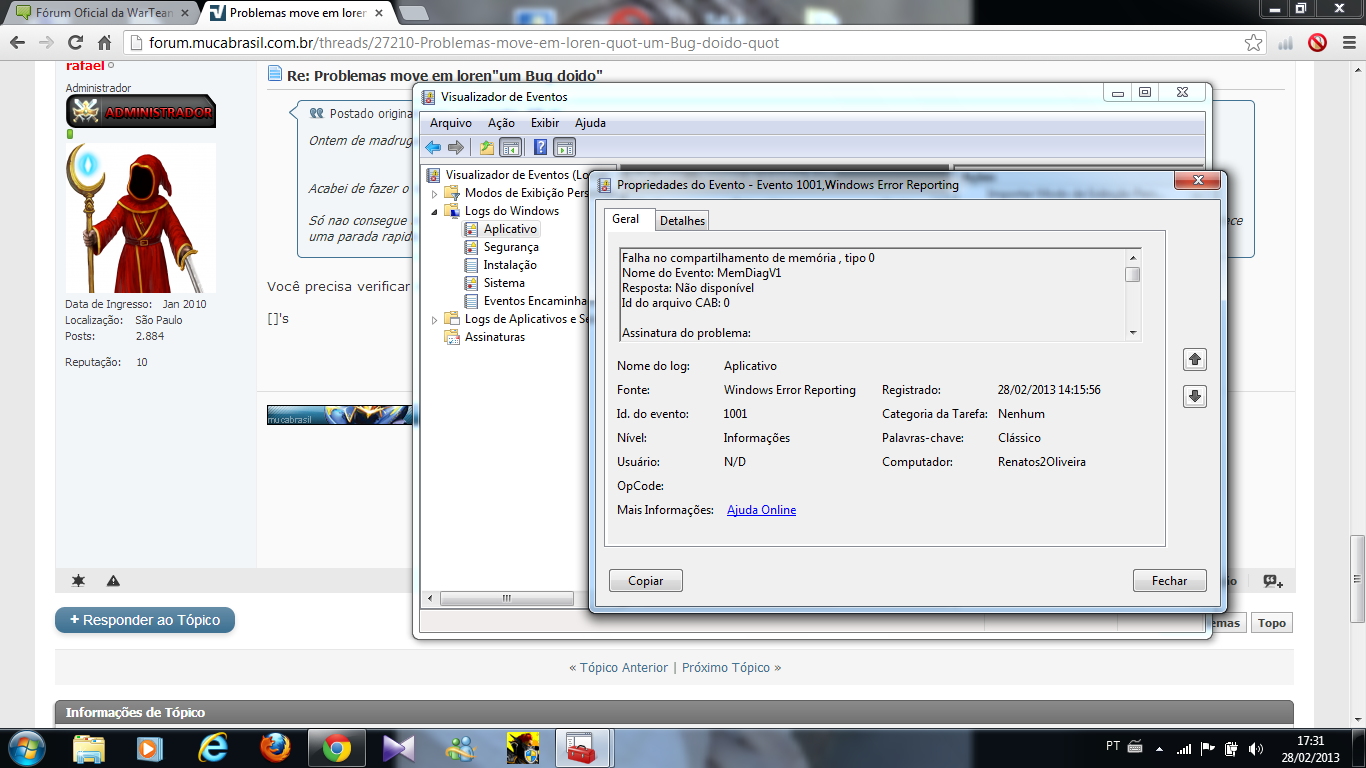
Task: Bookmark this page with the star icon
Action: [1253, 43]
